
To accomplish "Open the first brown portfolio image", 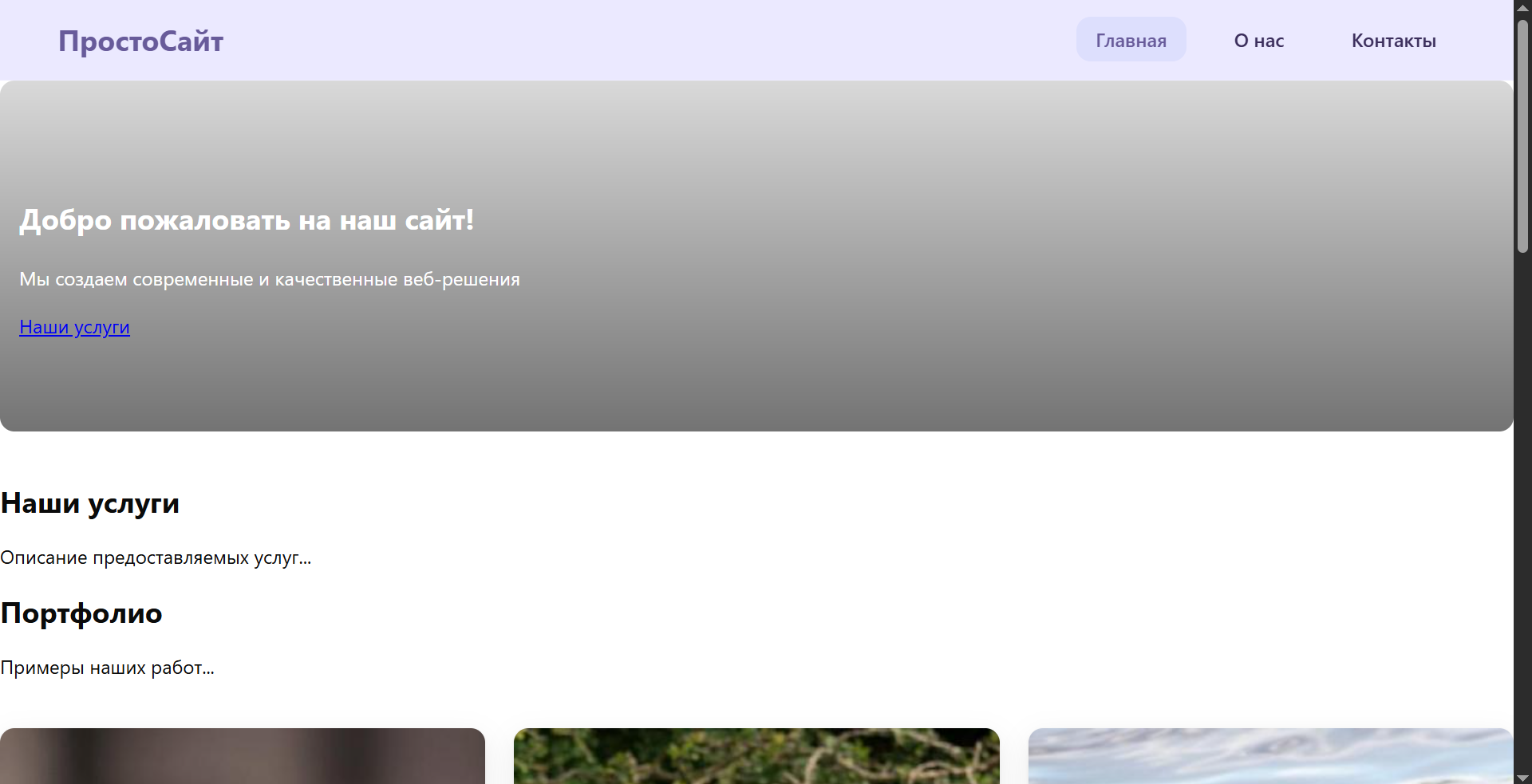I will click(x=243, y=756).
